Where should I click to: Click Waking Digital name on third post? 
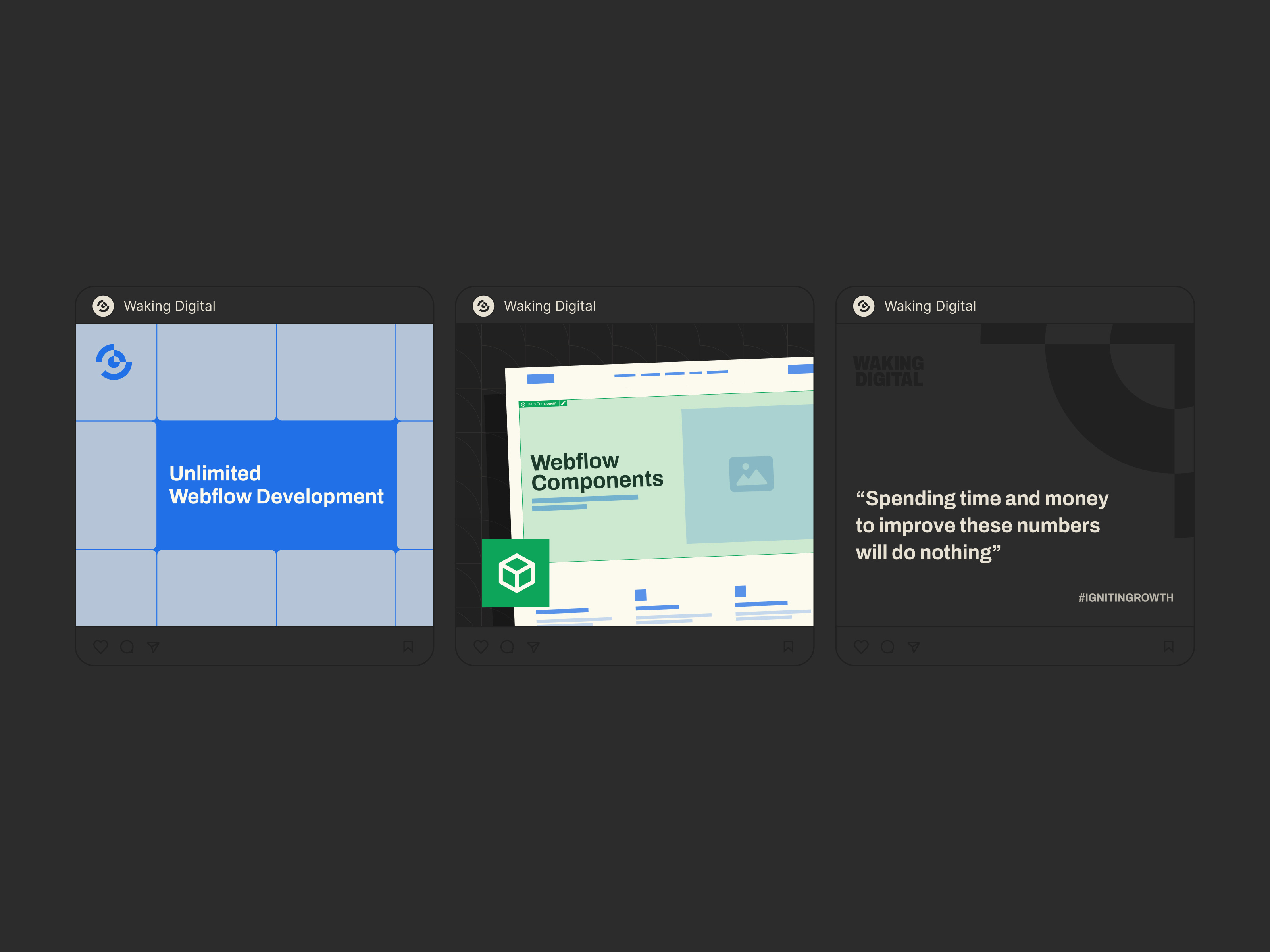pyautogui.click(x=929, y=306)
